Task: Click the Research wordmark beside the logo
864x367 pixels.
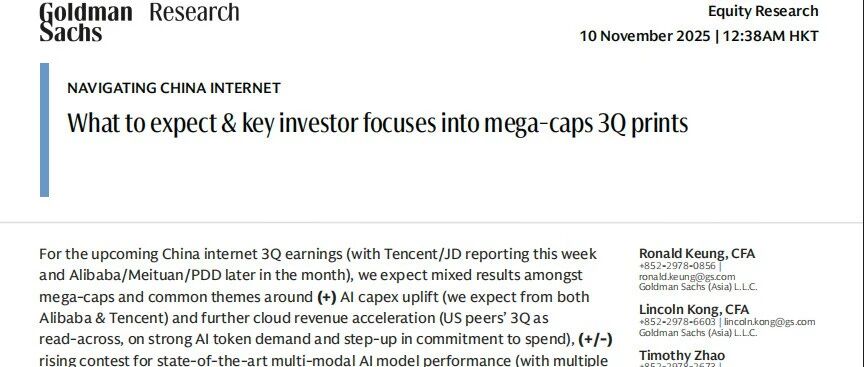Action: coord(194,12)
